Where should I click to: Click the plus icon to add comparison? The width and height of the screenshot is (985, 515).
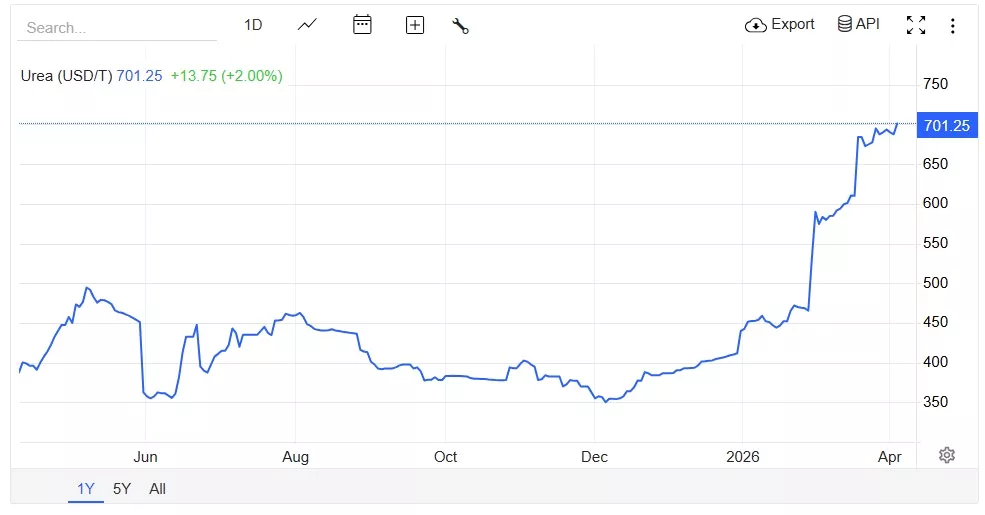coord(415,26)
